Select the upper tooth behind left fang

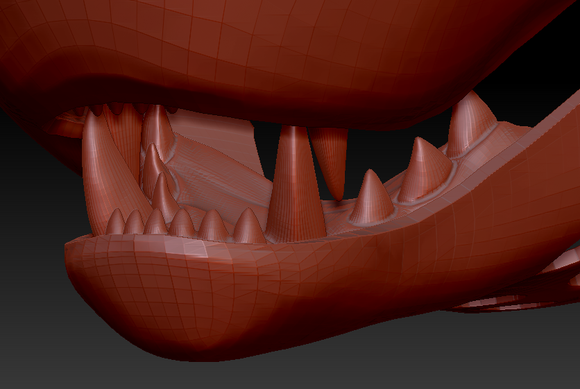click(158, 128)
